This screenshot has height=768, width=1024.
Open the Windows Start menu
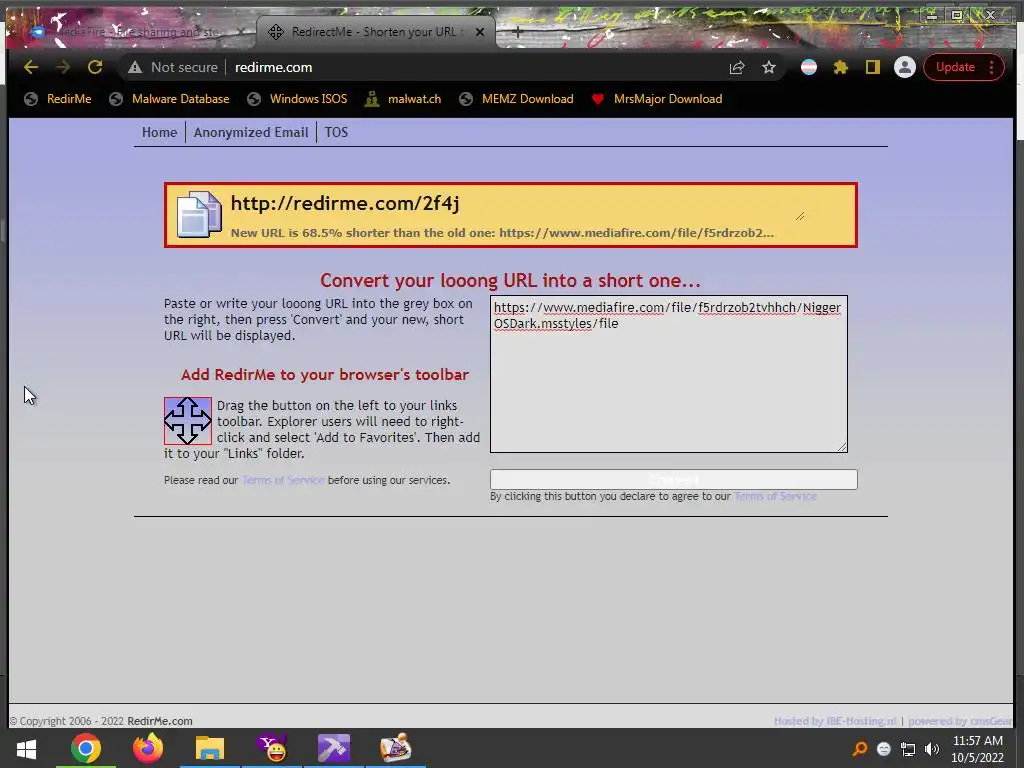click(x=26, y=748)
